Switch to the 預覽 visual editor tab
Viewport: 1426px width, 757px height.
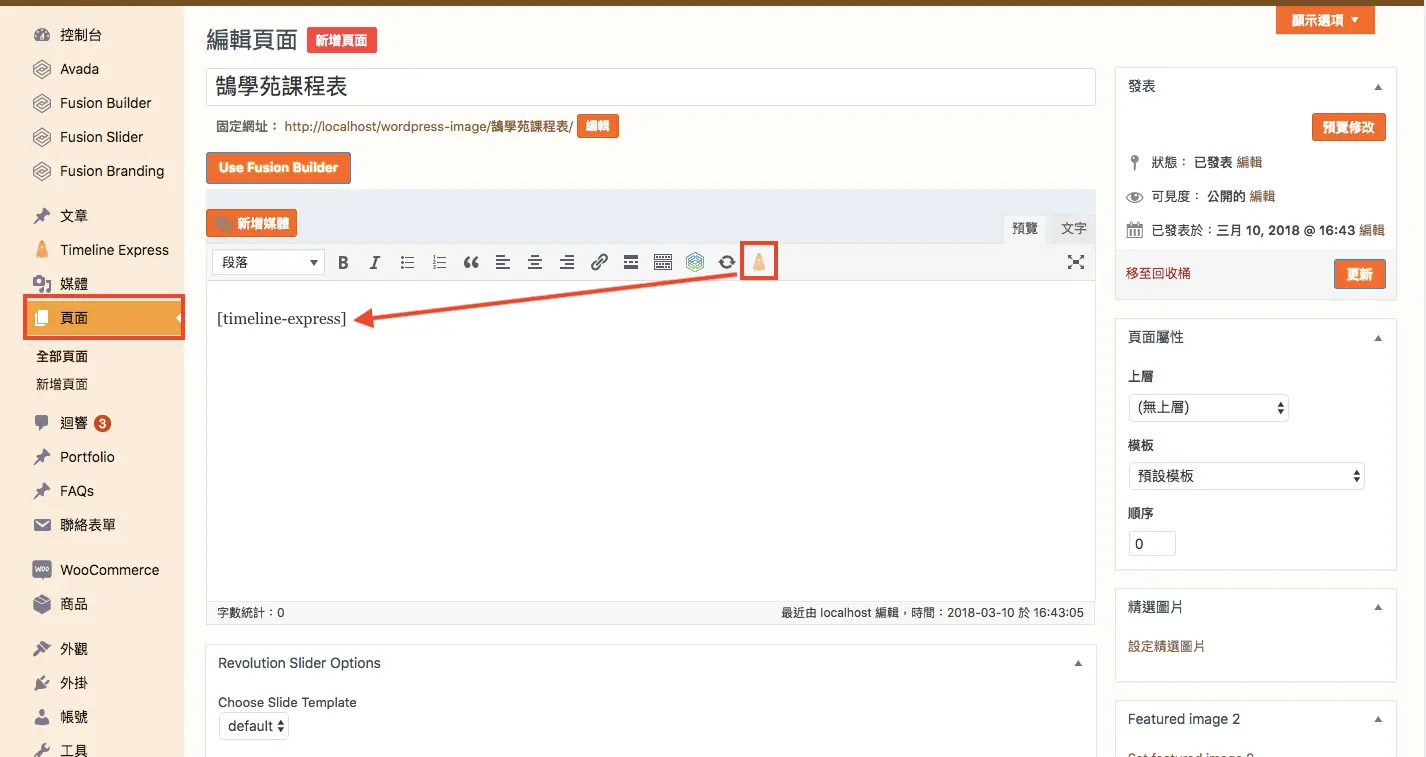pos(1025,228)
